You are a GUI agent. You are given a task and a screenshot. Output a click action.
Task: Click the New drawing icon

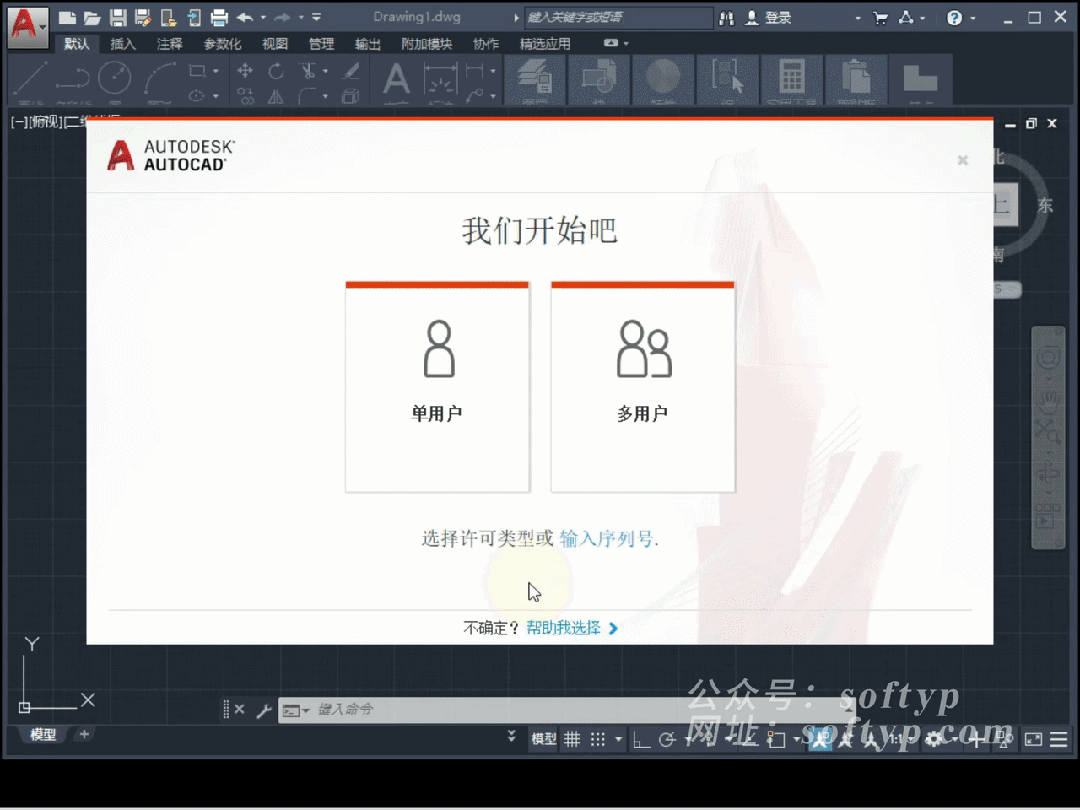click(x=67, y=18)
